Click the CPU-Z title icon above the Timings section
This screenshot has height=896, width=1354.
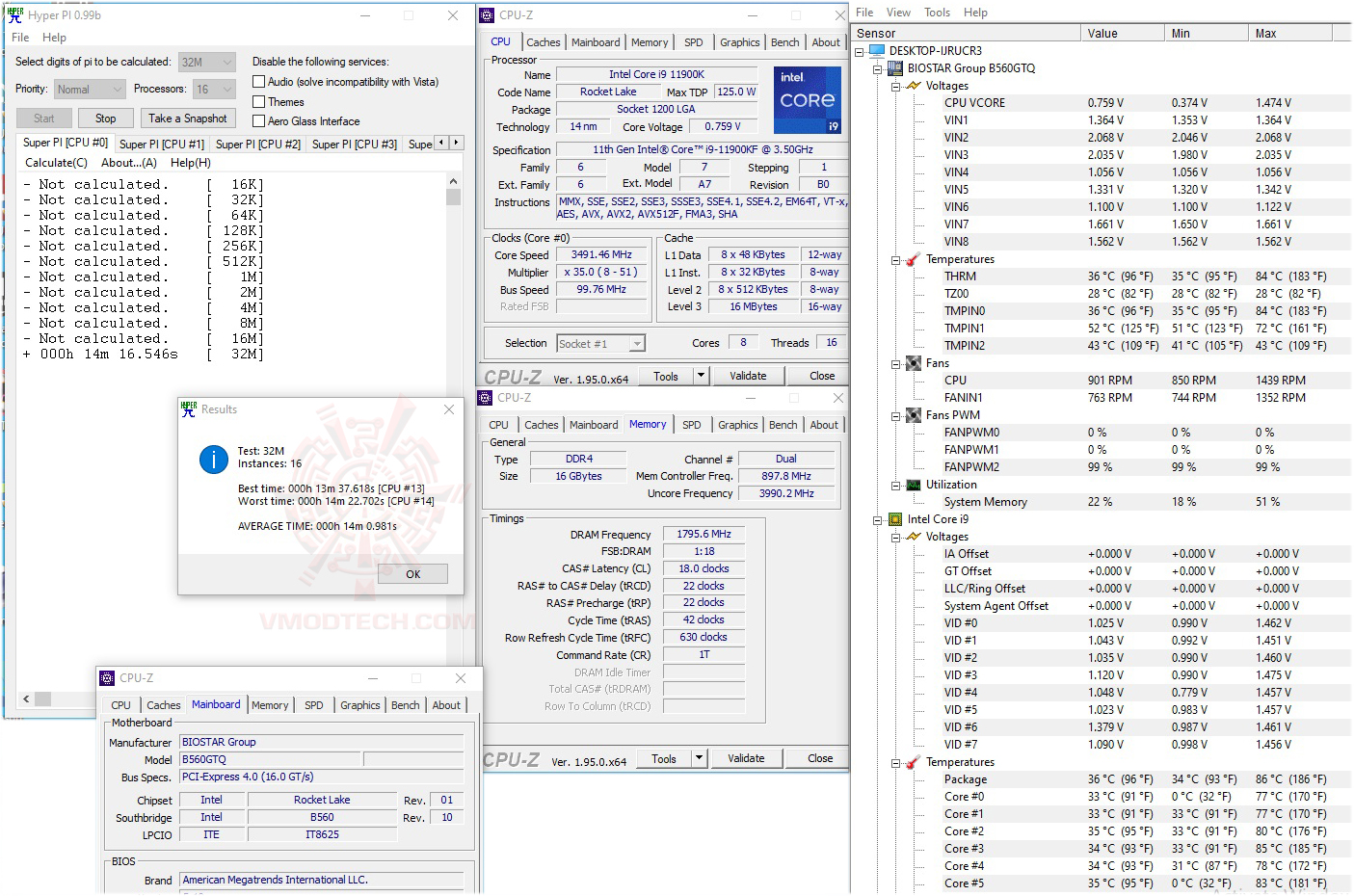[x=485, y=398]
